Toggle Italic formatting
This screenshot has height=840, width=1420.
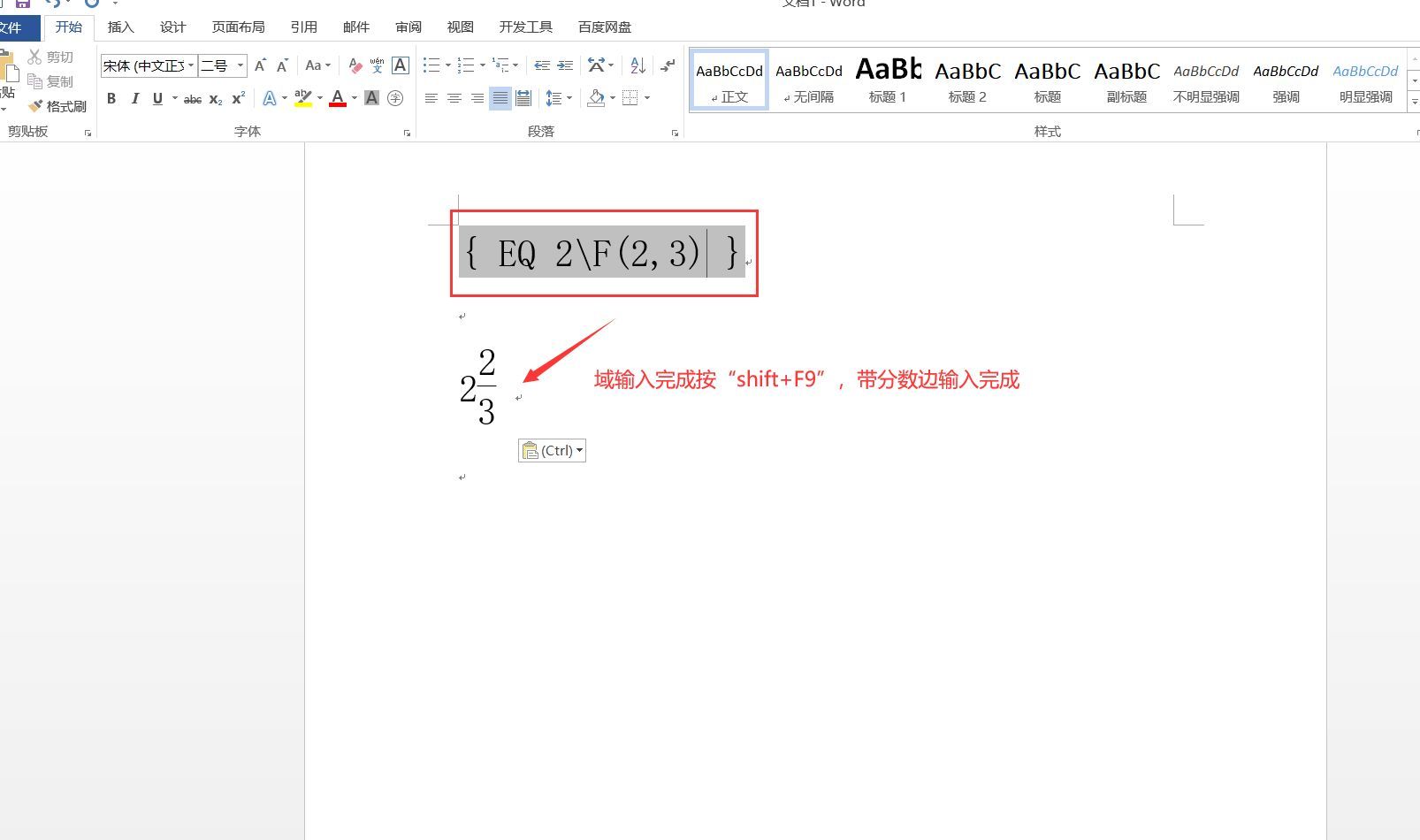click(134, 98)
